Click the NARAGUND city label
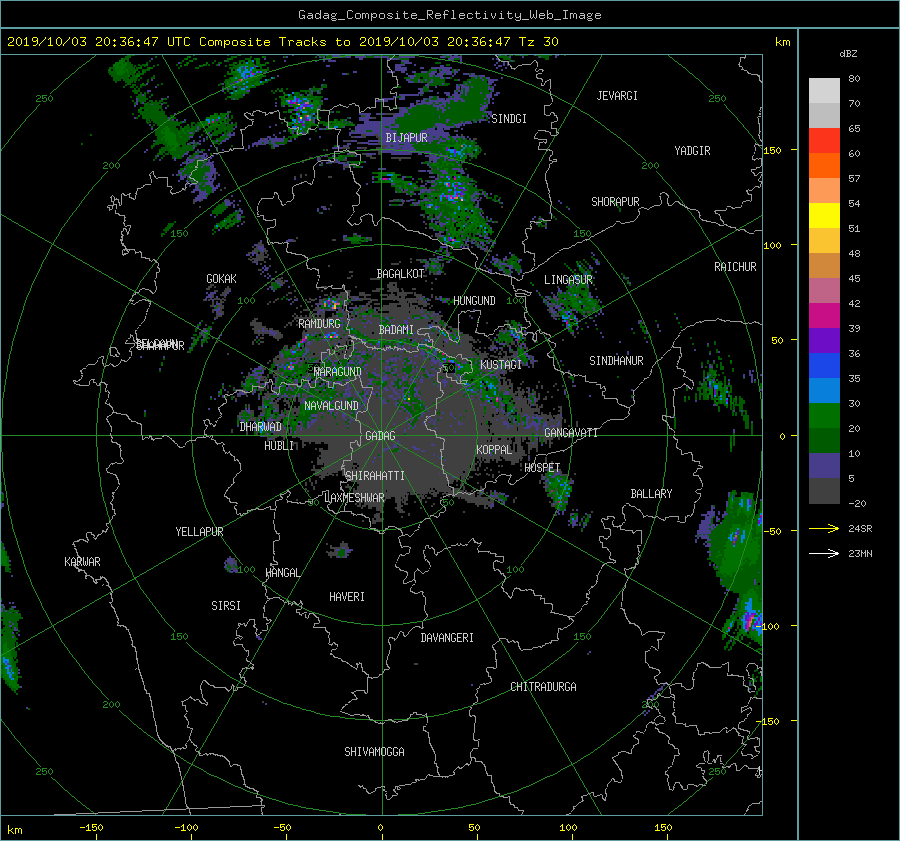The height and width of the screenshot is (841, 900). point(338,371)
